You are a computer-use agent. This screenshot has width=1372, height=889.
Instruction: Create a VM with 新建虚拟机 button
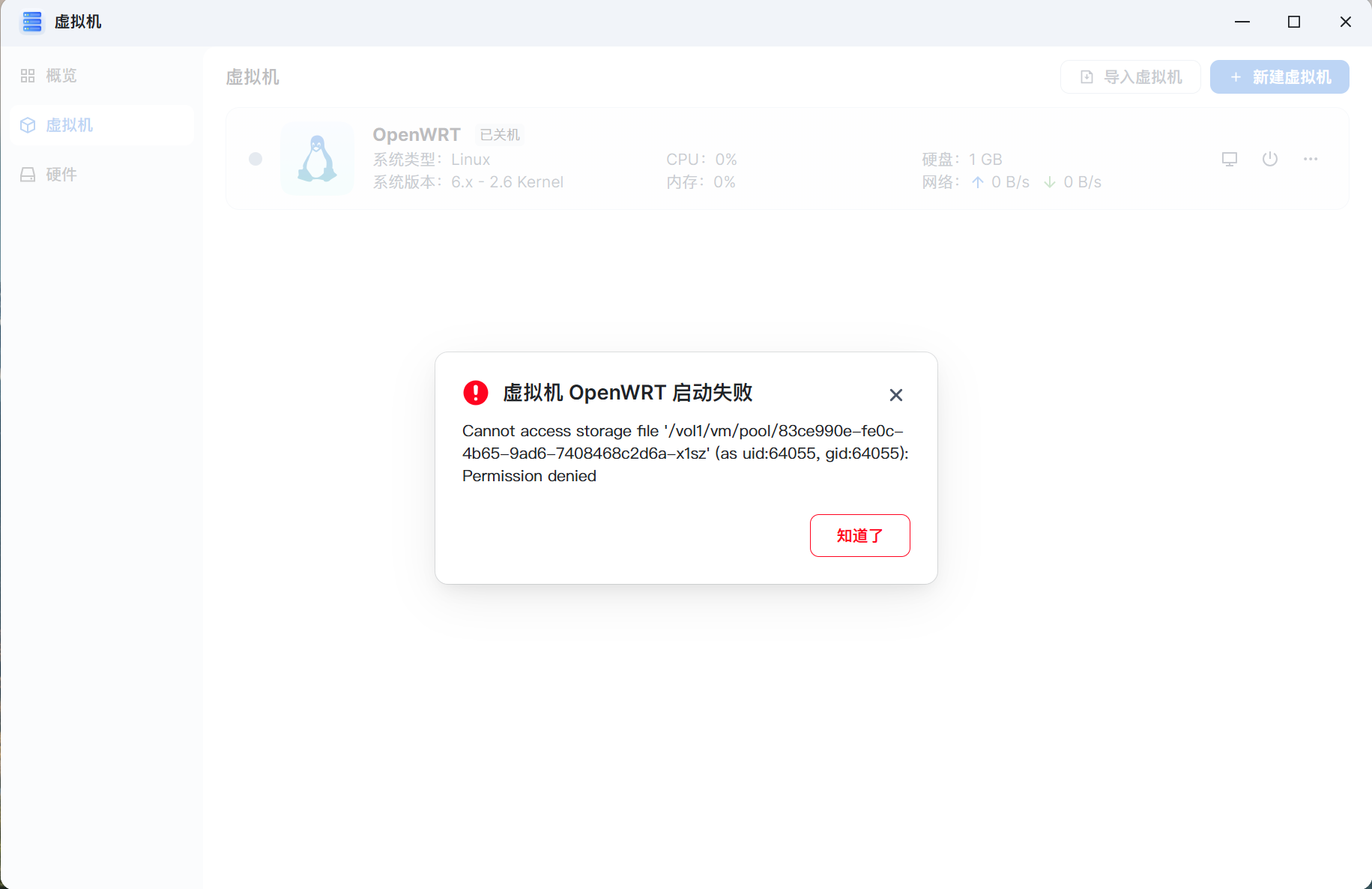pyautogui.click(x=1280, y=77)
